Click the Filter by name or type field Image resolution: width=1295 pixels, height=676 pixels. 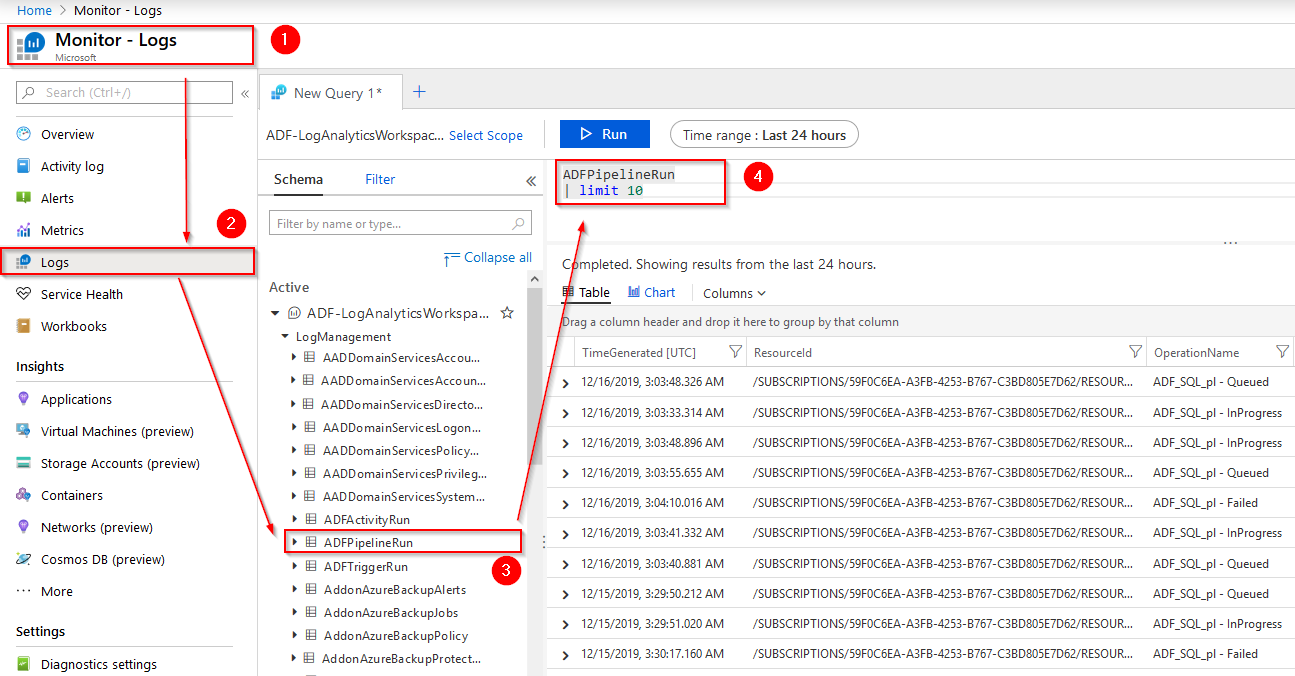400,223
